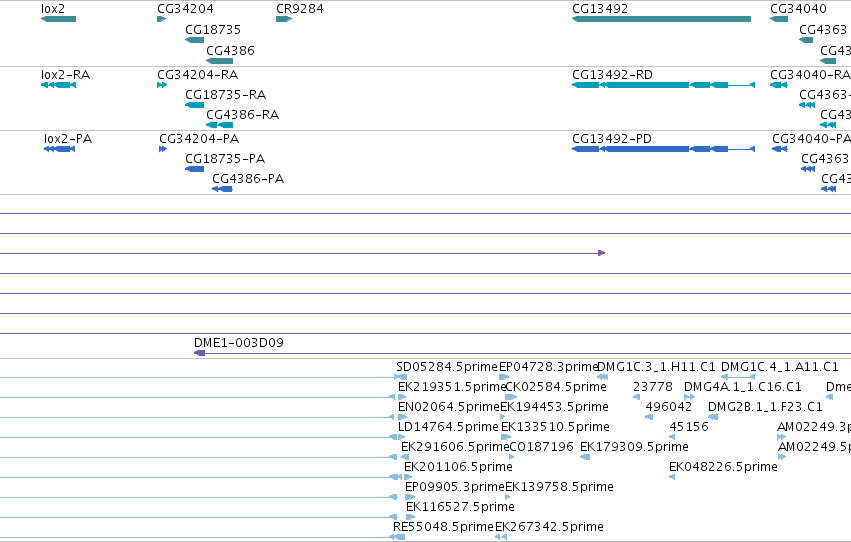
Task: Select the CG4386 gene feature
Action: click(x=219, y=61)
